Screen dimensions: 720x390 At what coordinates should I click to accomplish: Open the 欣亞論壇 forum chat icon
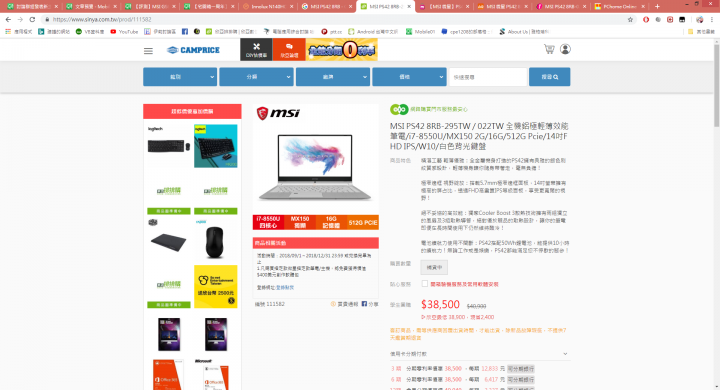[x=289, y=50]
